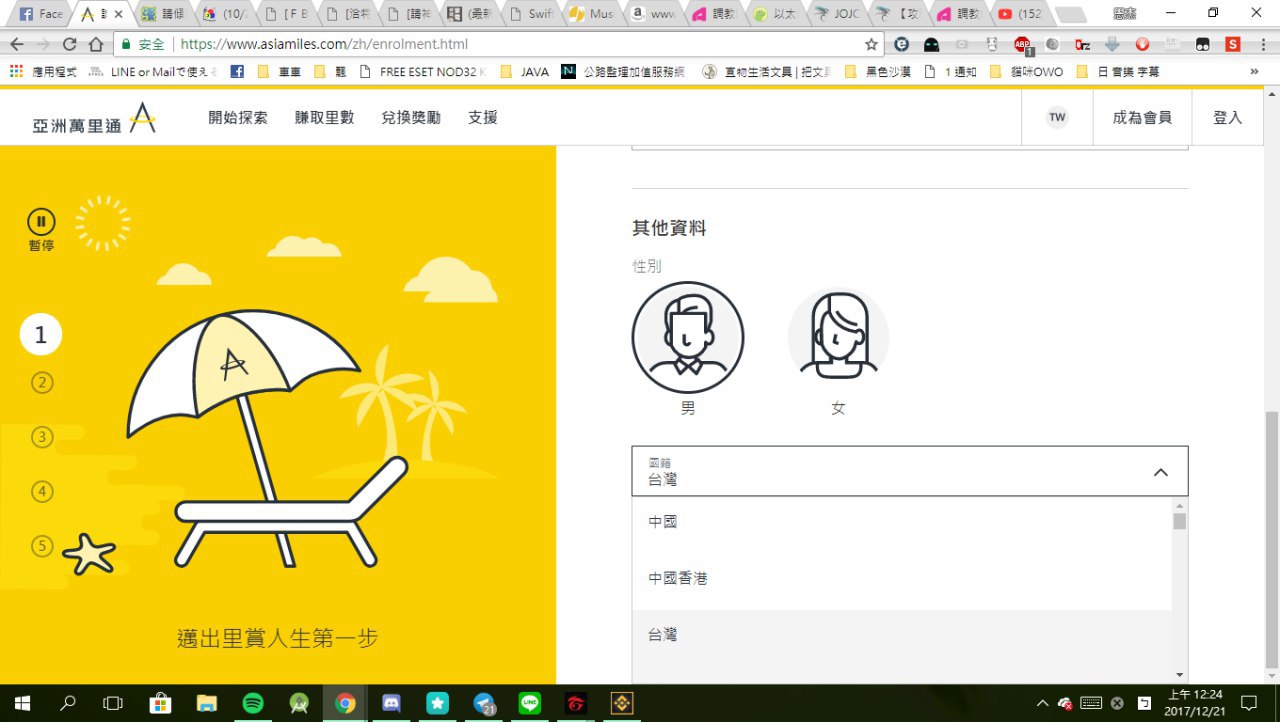1280x722 pixels.
Task: Go to the browser home page
Action: click(96, 44)
